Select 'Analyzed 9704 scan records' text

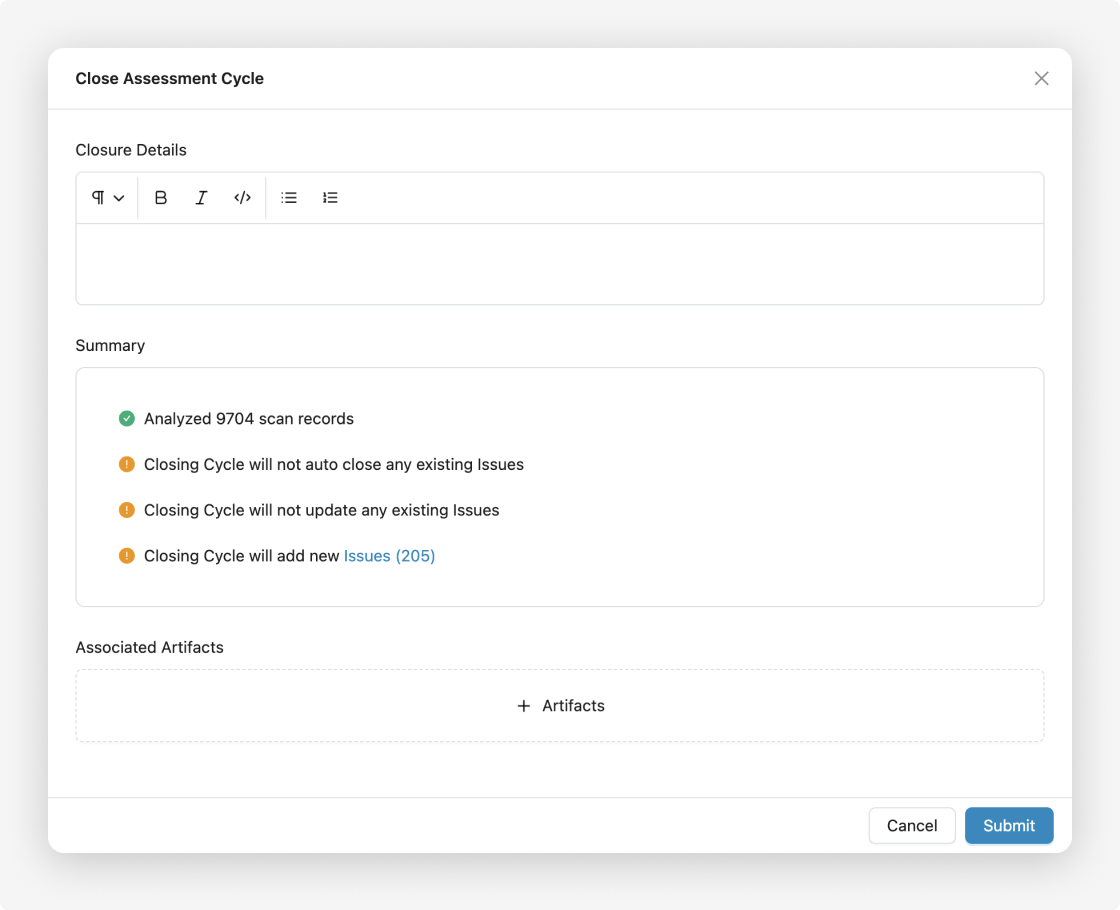pos(249,419)
